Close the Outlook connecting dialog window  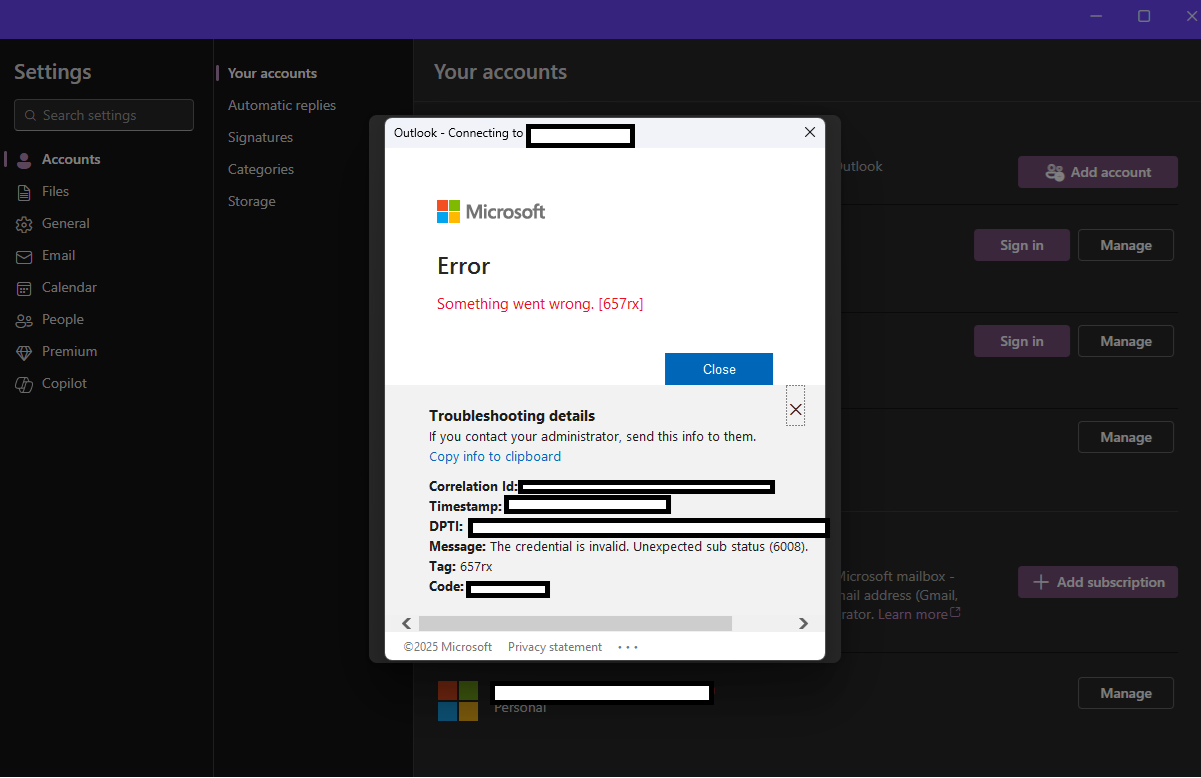(810, 133)
